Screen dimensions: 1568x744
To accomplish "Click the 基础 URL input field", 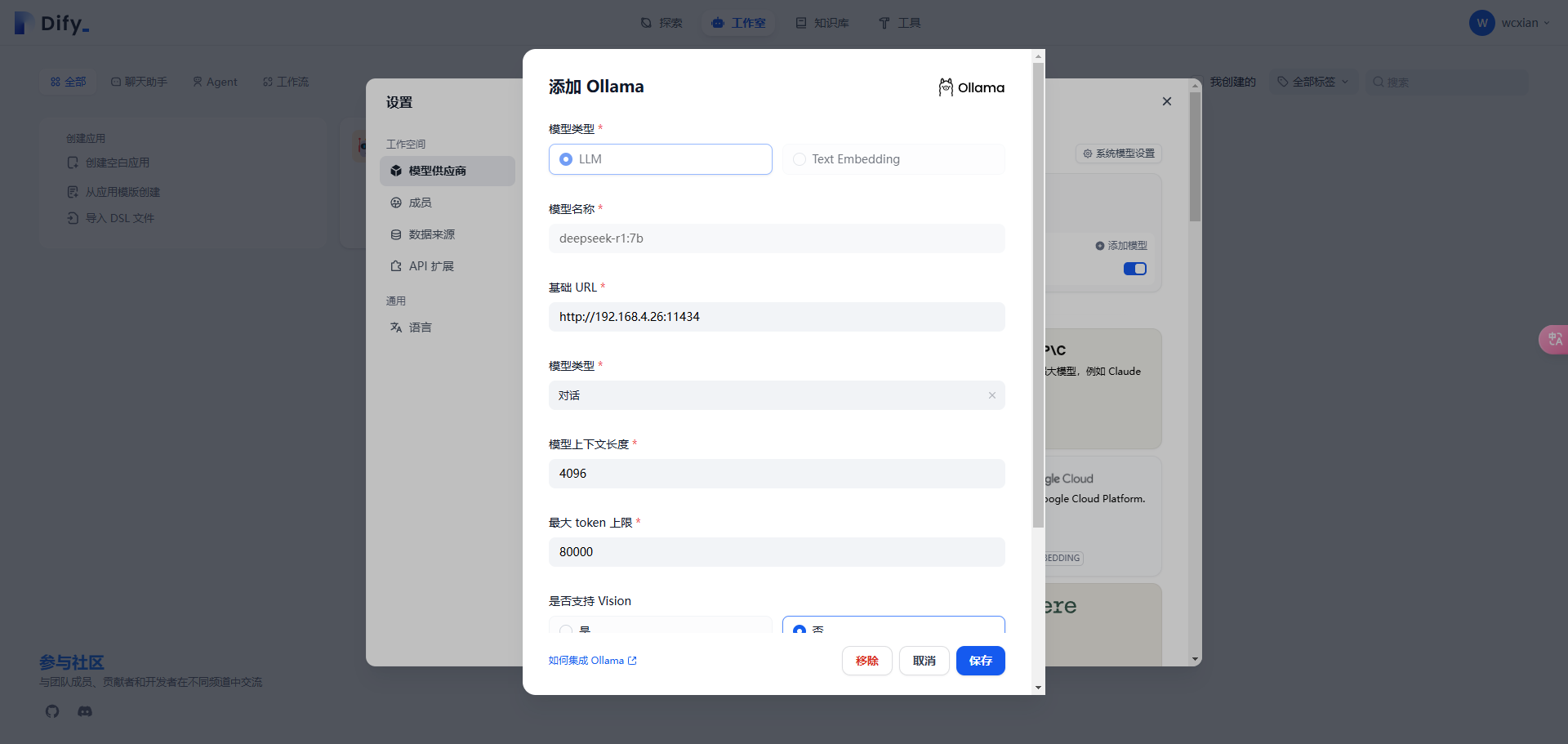I will pos(777,317).
